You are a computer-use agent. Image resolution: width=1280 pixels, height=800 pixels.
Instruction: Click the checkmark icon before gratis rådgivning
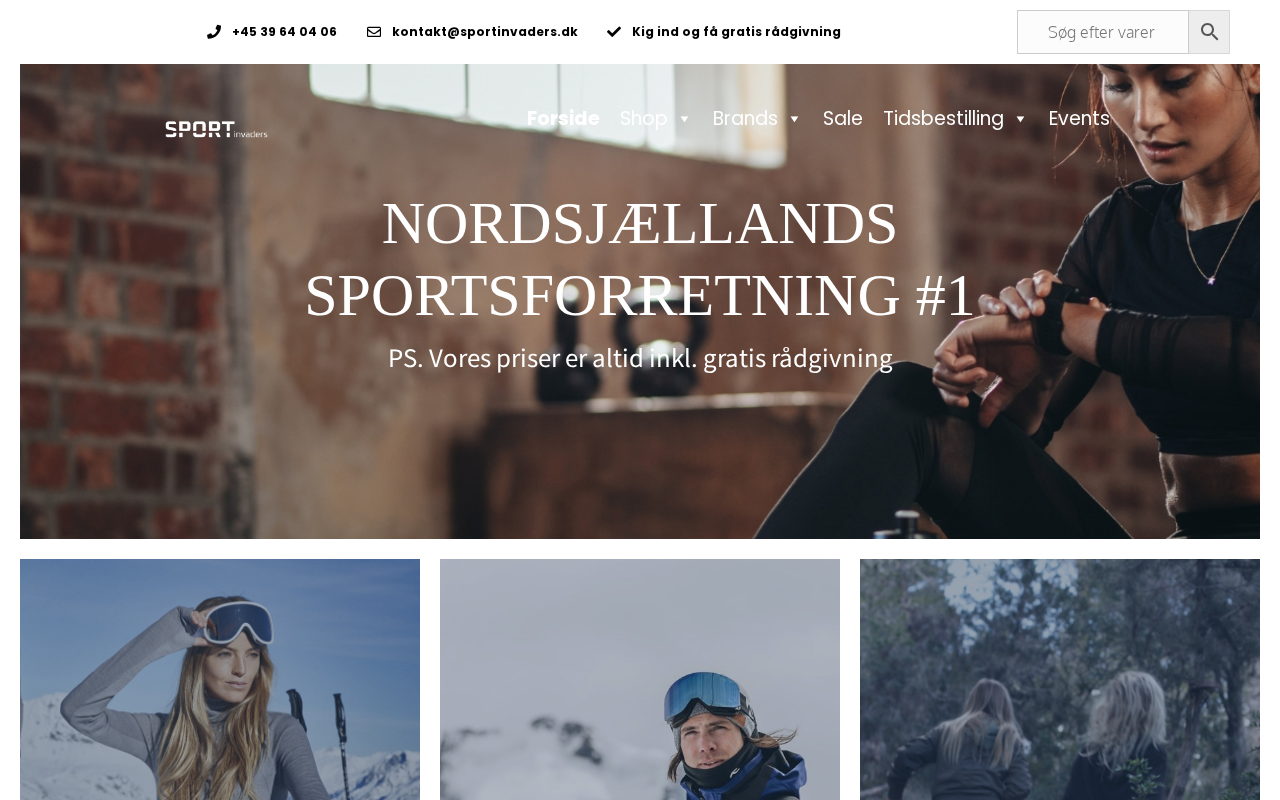pos(614,32)
